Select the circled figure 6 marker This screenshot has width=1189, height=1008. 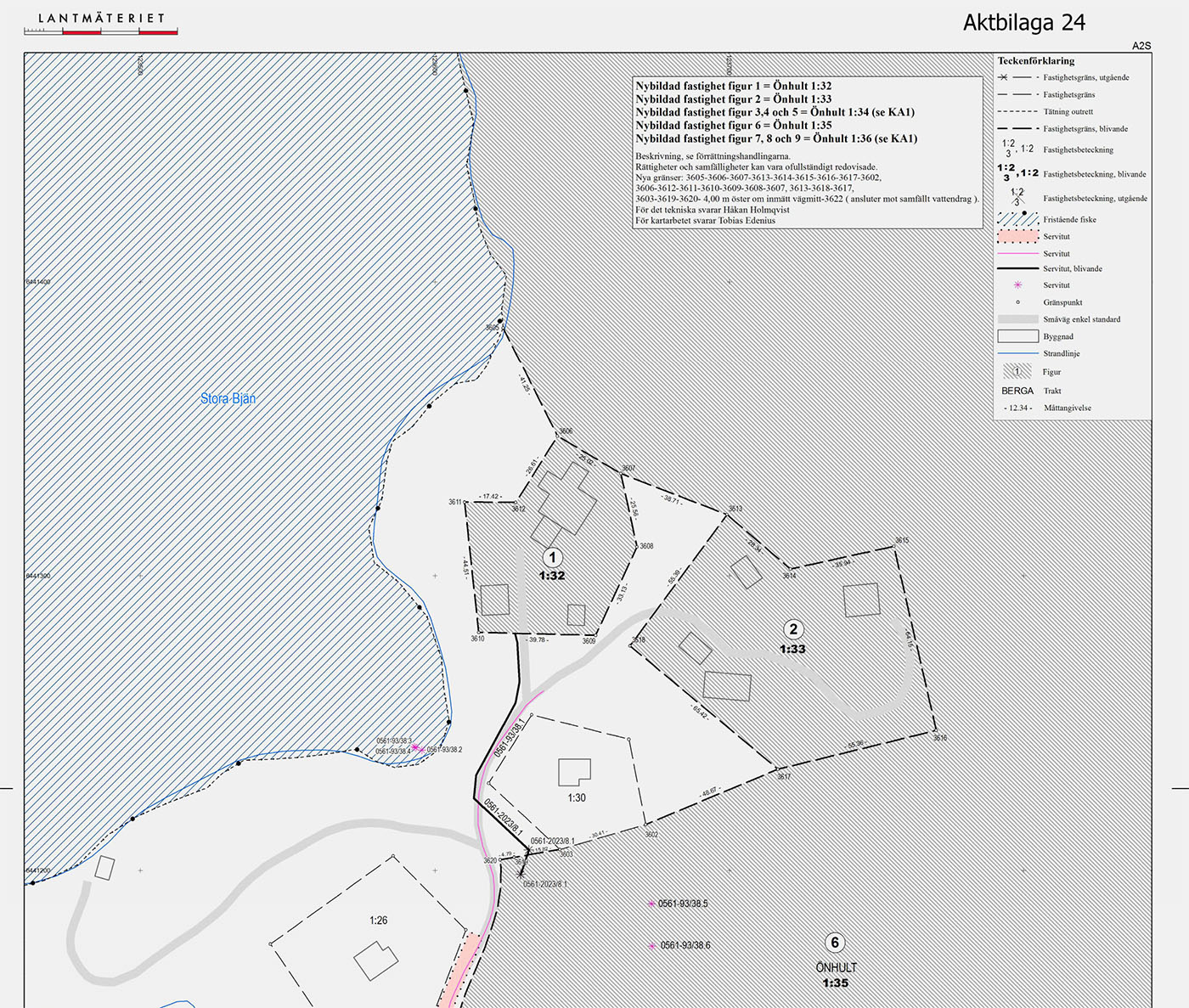835,943
